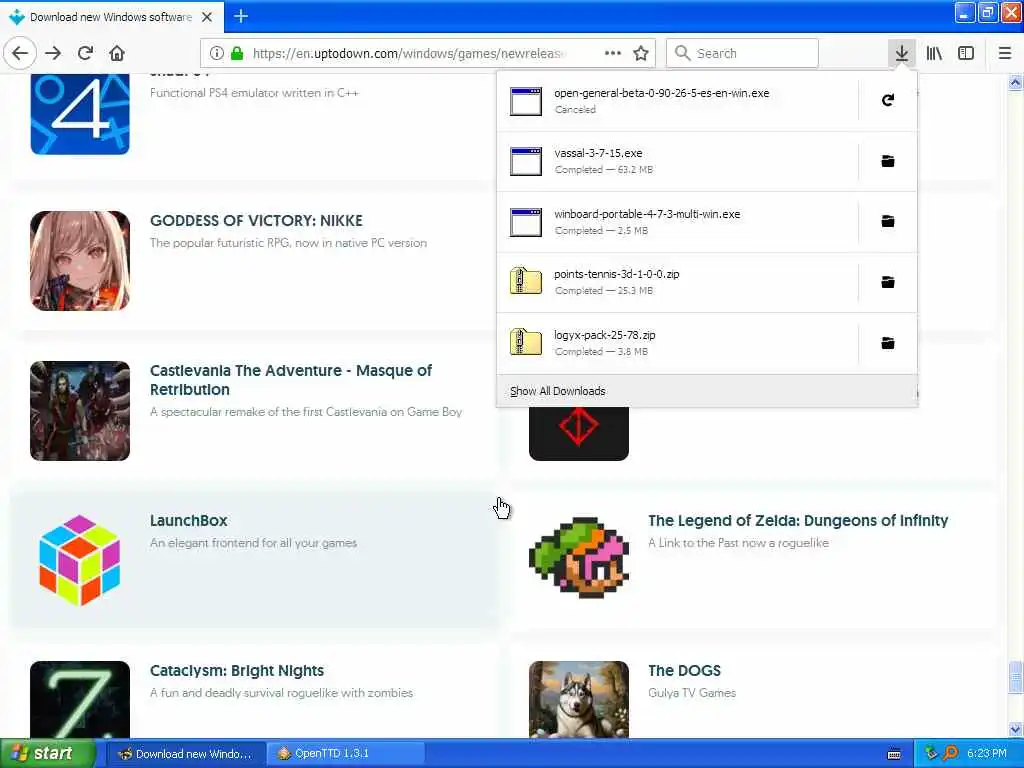Open the page actions three-dot menu
Screen dimensions: 1024x768
pyautogui.click(x=613, y=54)
